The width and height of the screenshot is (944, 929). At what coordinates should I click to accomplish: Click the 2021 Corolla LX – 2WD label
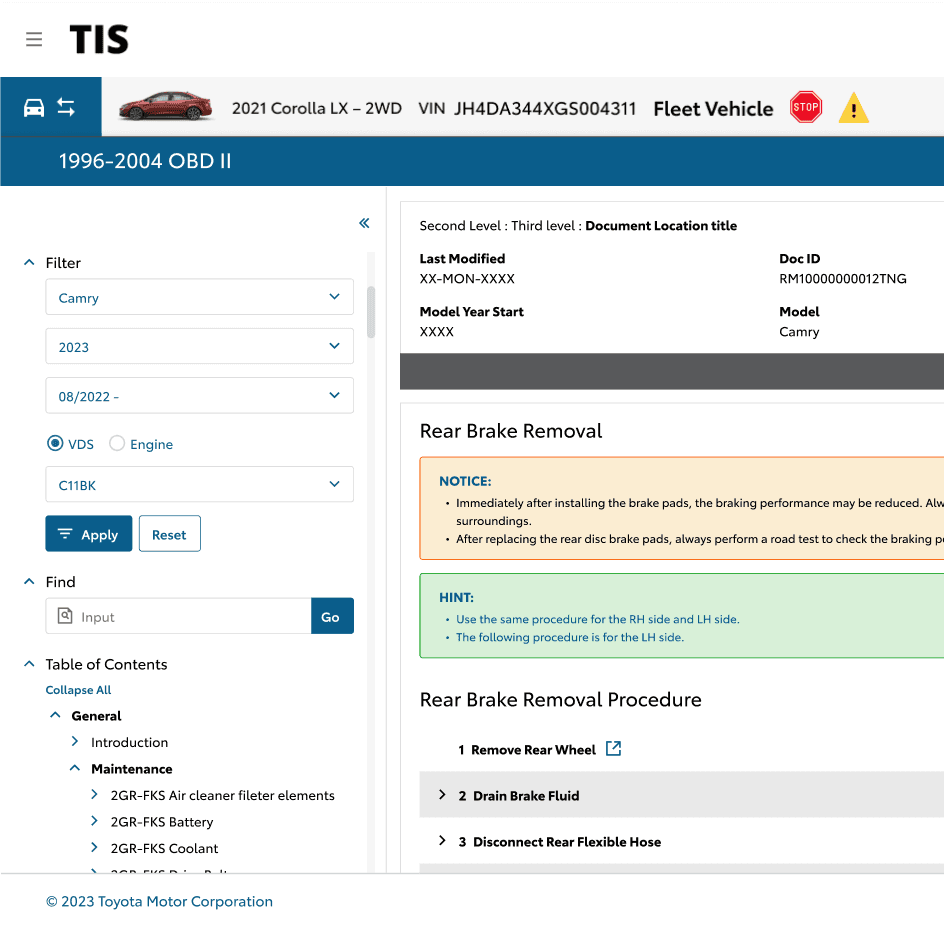(x=317, y=108)
